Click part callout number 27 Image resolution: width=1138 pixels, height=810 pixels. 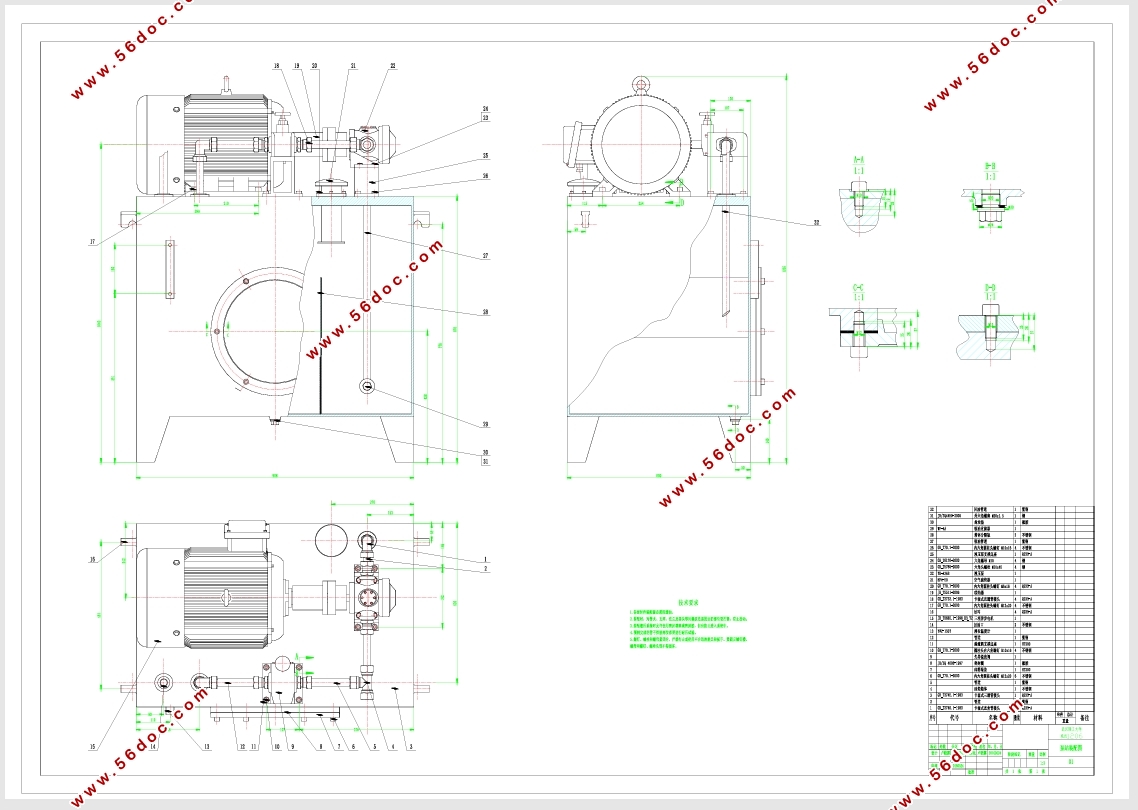tap(486, 255)
